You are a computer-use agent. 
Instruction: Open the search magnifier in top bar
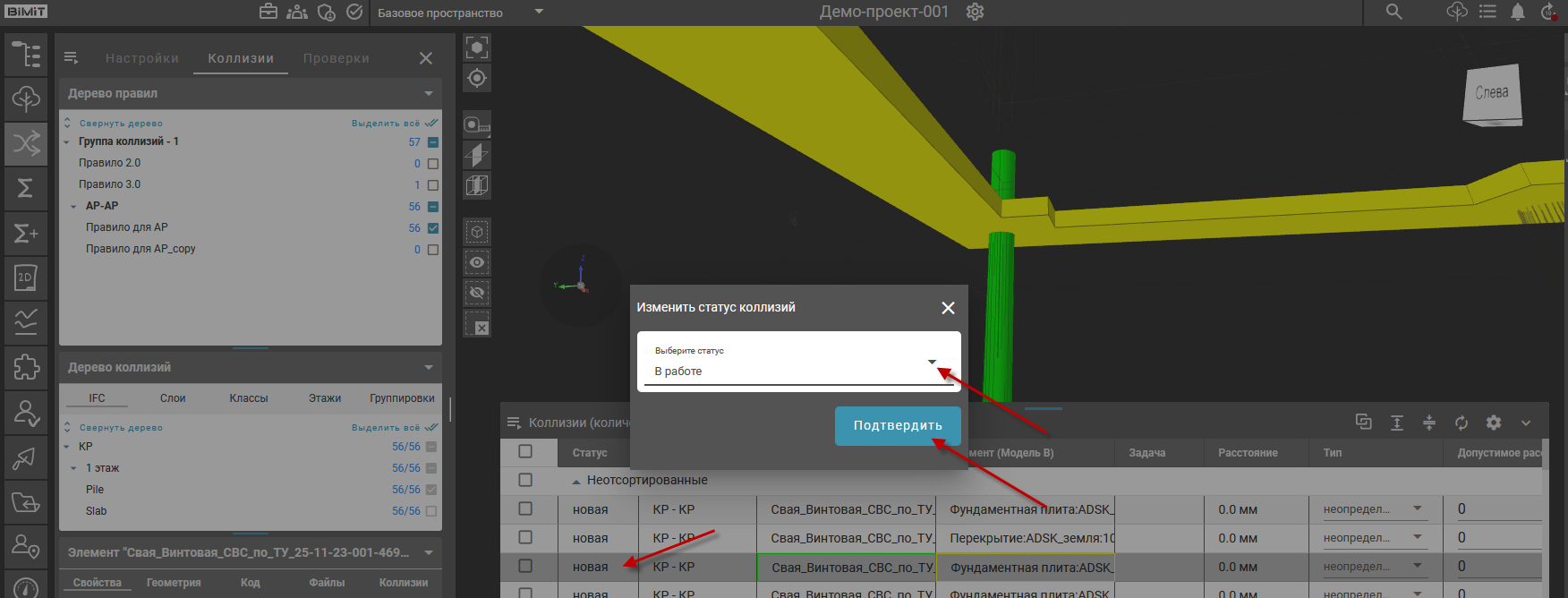click(x=1393, y=13)
